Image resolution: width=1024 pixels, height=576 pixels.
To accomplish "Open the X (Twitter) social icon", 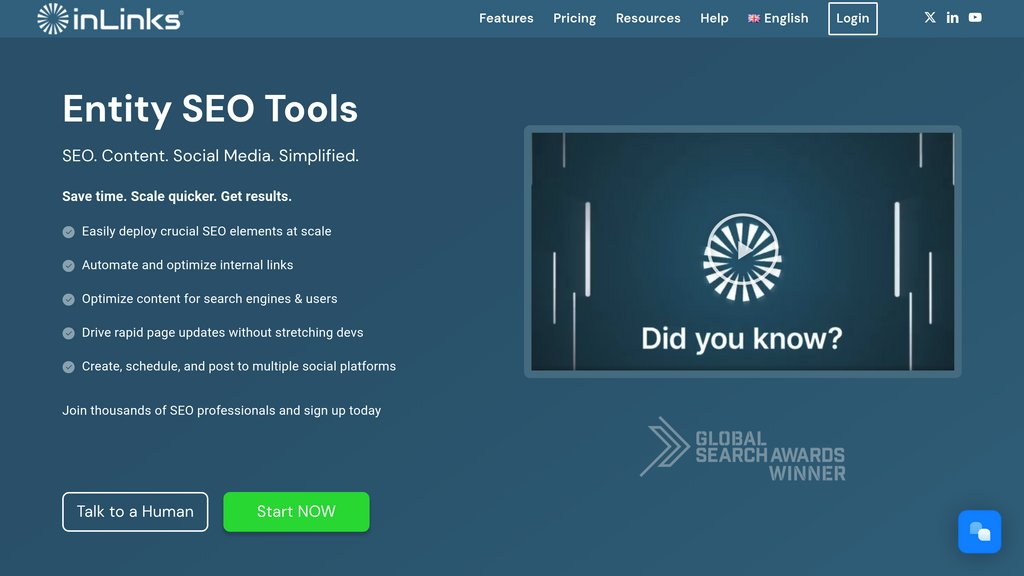I will [x=930, y=18].
